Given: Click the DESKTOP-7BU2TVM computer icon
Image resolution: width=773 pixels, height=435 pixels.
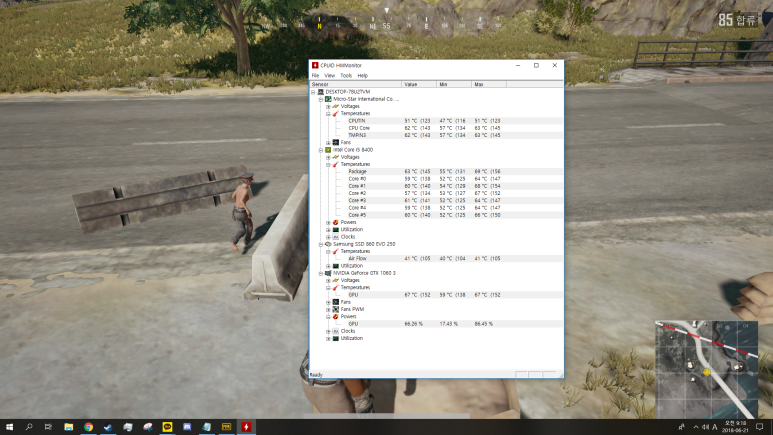Looking at the screenshot, I should pos(320,91).
